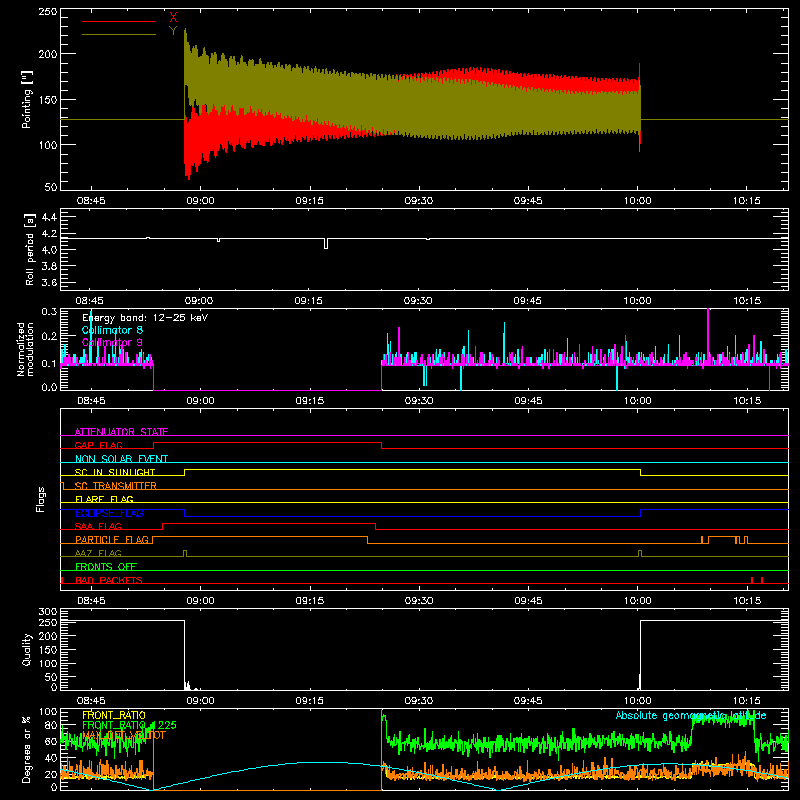Click the Flags axis title

pos(41,499)
